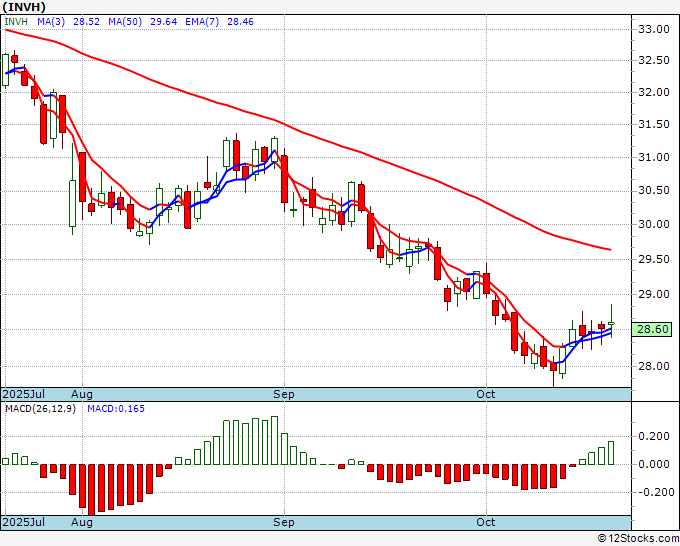680x546 pixels.
Task: Select the 28.00 price axis label
Action: point(654,366)
